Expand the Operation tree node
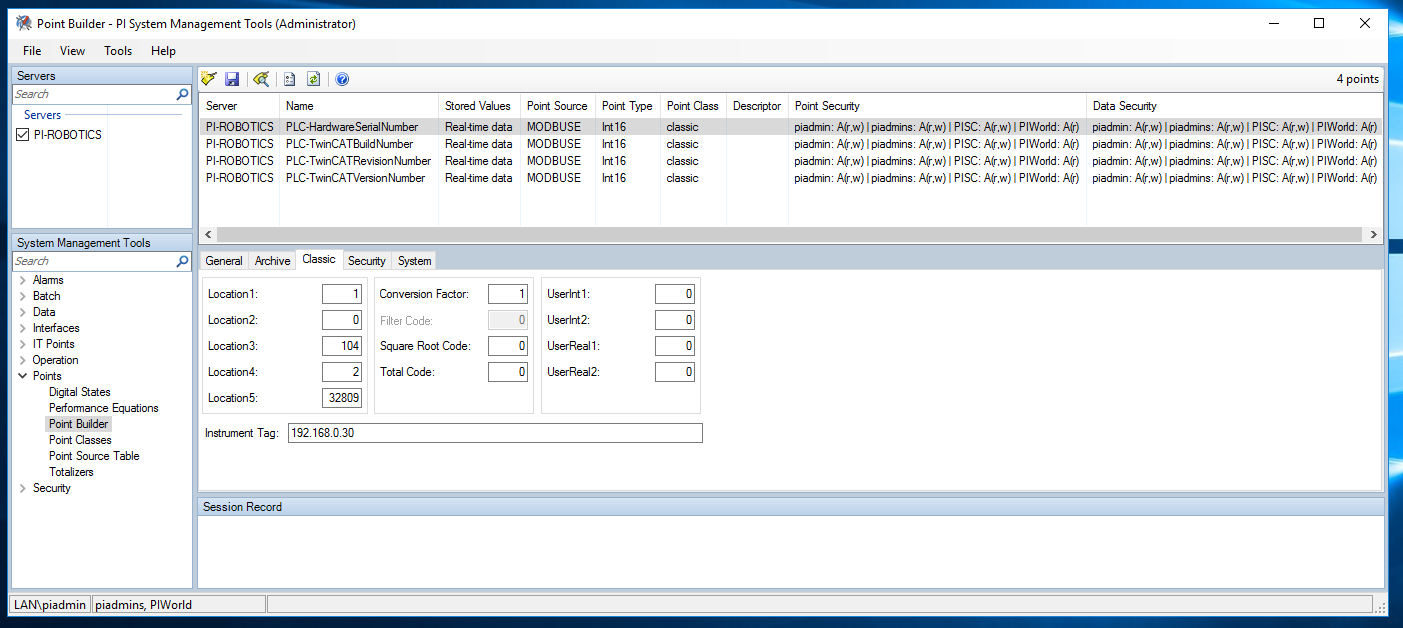The width and height of the screenshot is (1403, 628). coord(22,360)
